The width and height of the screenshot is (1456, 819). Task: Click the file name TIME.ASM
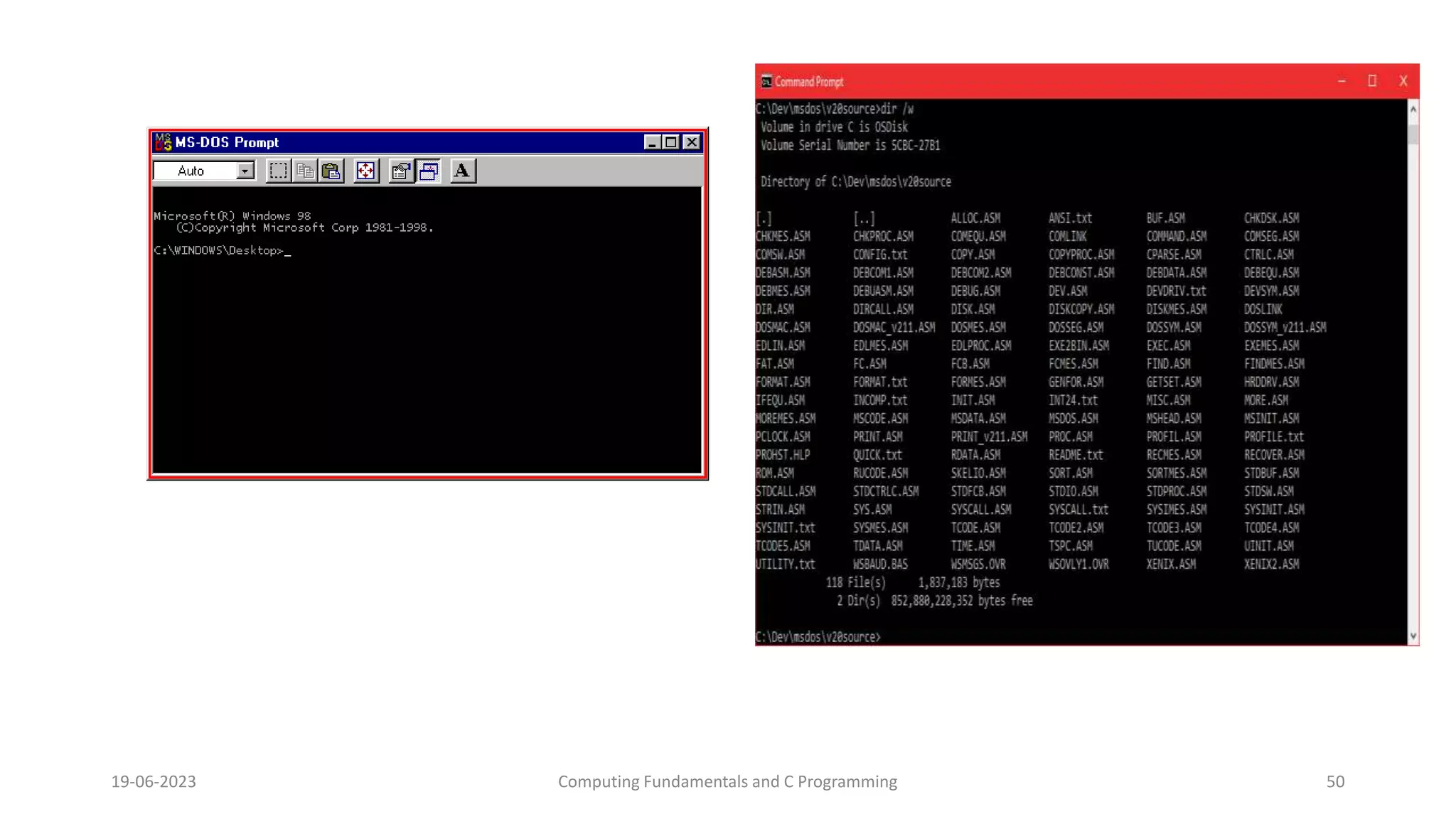973,546
